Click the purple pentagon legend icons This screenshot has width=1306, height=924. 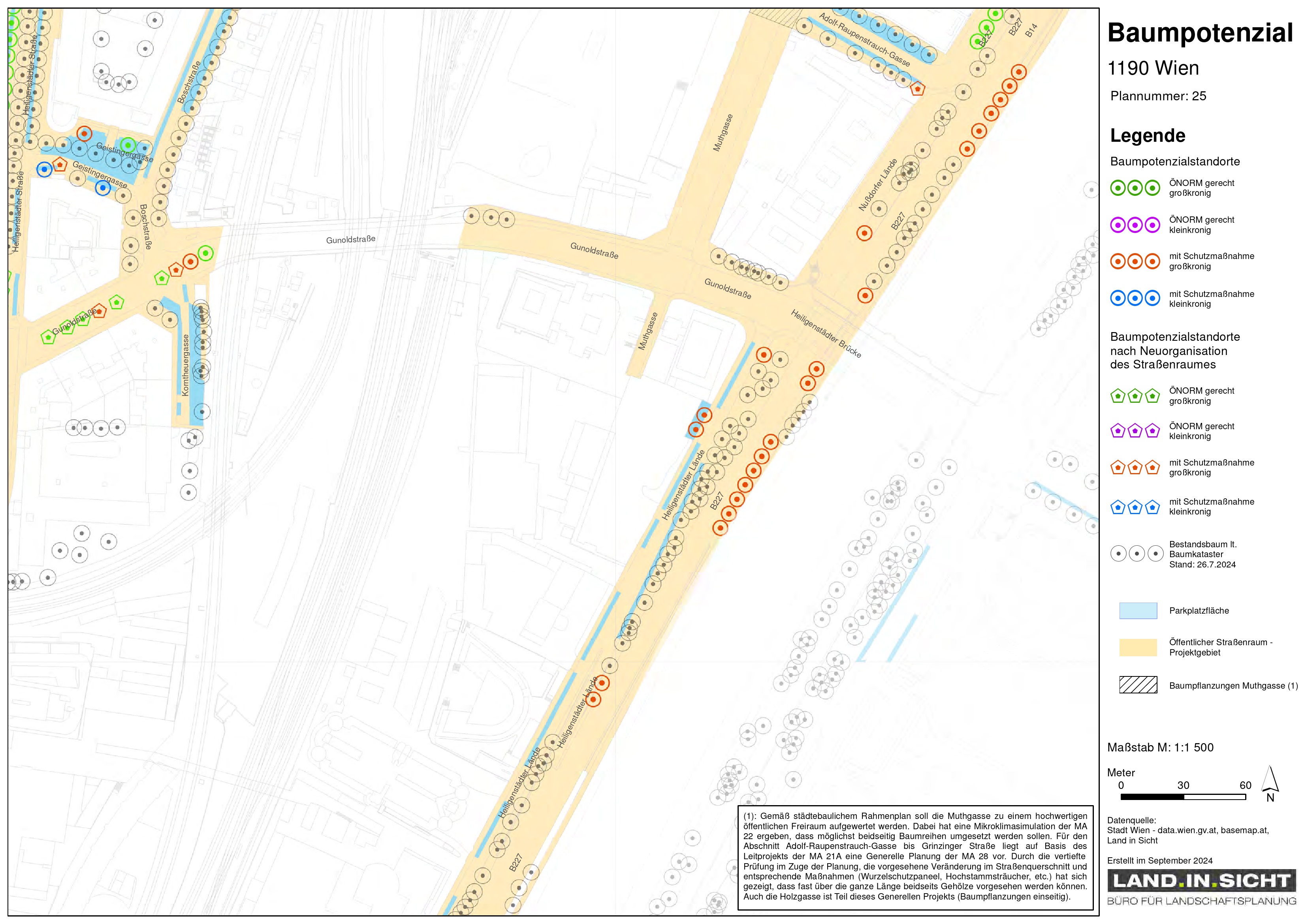(1135, 431)
